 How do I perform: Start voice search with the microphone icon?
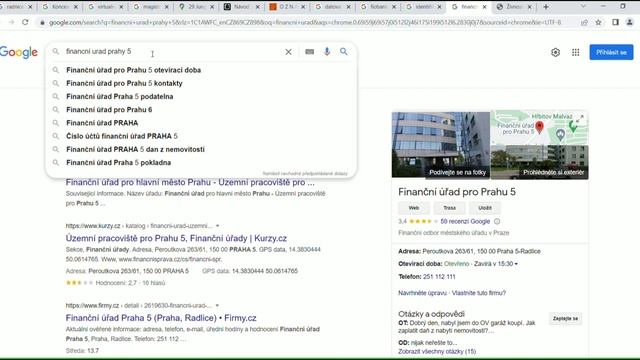[327, 51]
